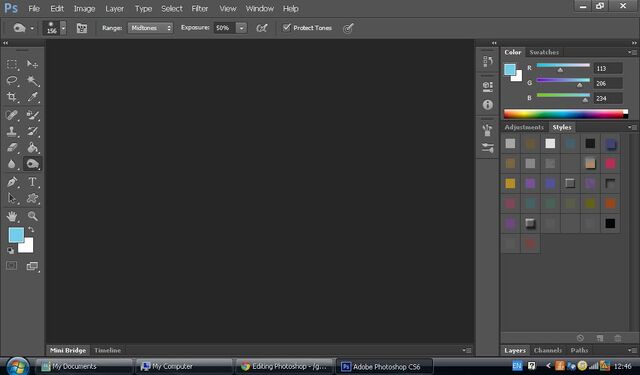Click the B value field 234
Viewport: 640px width, 375px height.
(608, 98)
